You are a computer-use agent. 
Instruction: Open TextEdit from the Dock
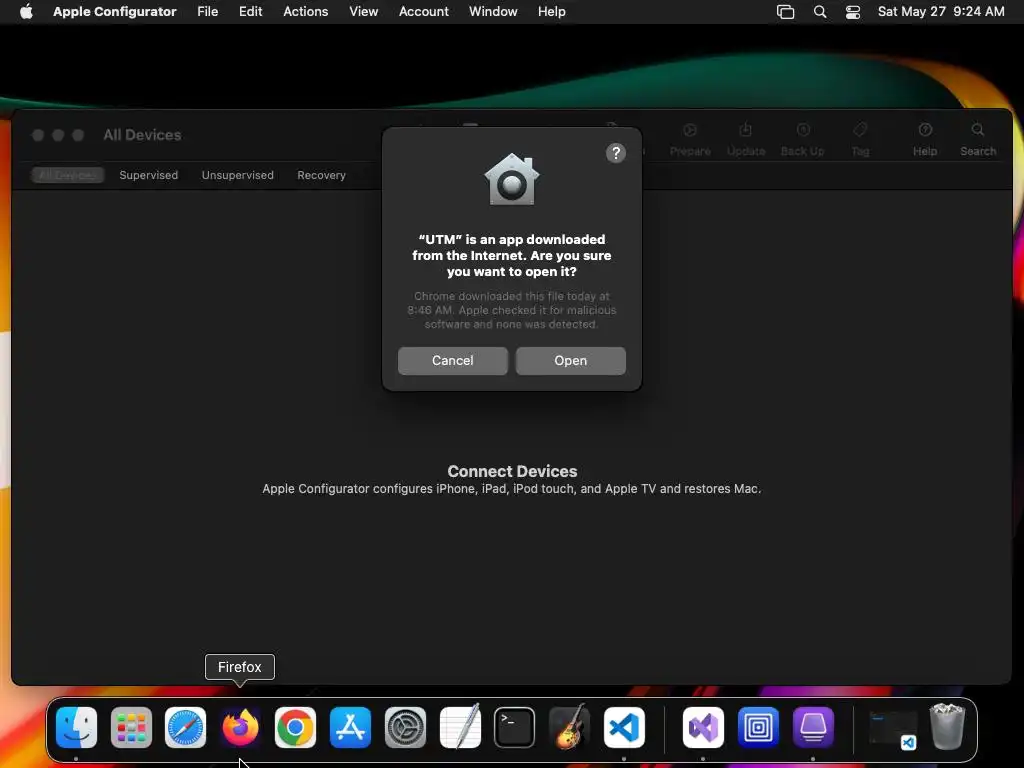460,727
